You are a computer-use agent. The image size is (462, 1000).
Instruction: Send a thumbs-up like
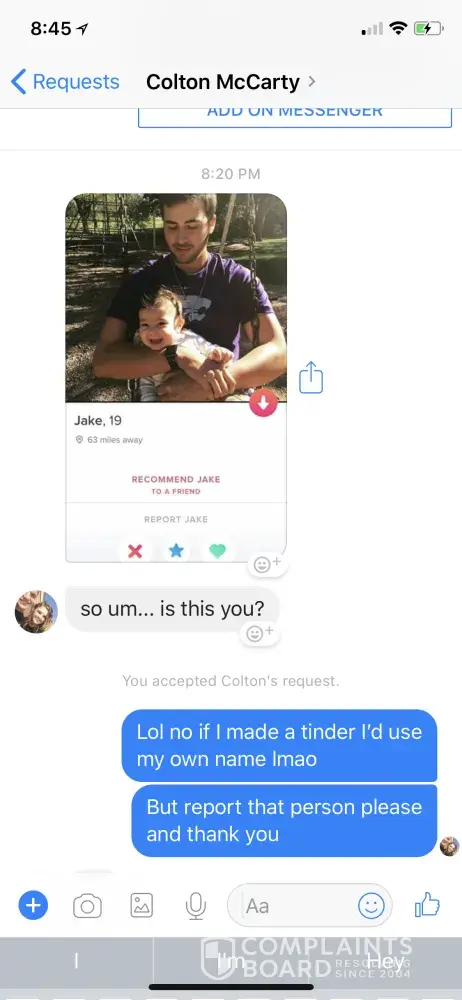428,904
